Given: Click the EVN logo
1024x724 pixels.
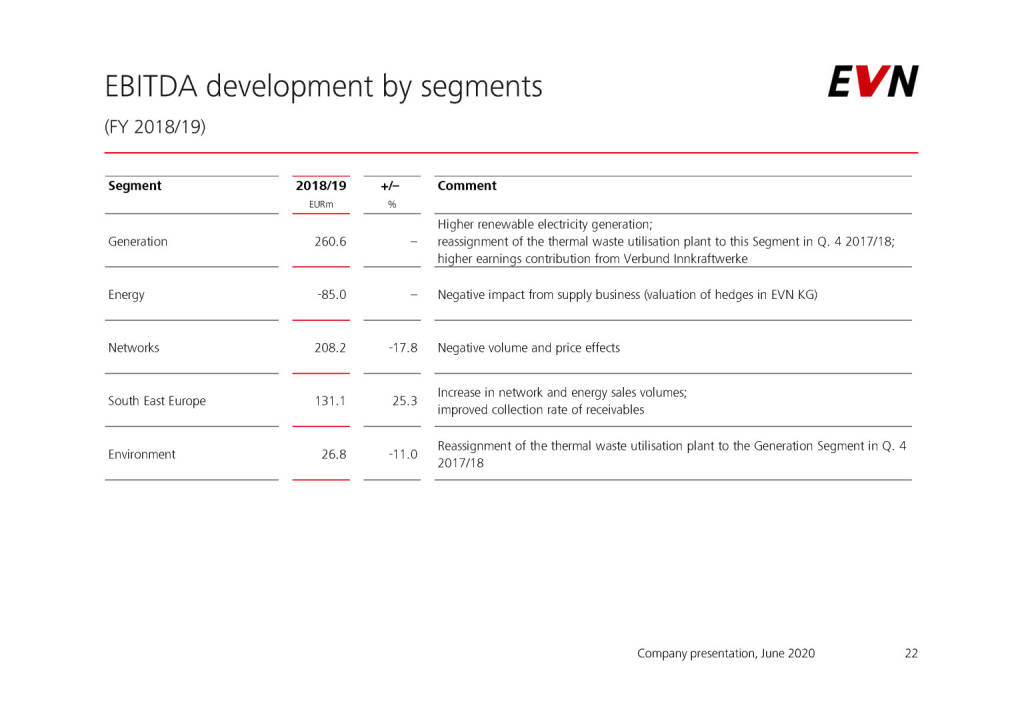Looking at the screenshot, I should [x=872, y=82].
